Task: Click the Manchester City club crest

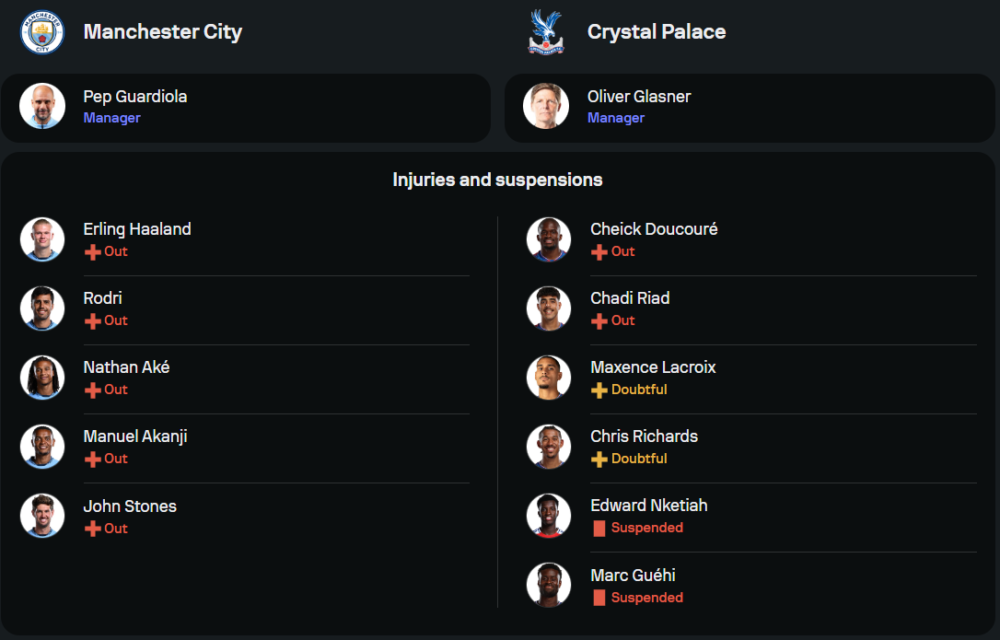Action: pyautogui.click(x=42, y=32)
